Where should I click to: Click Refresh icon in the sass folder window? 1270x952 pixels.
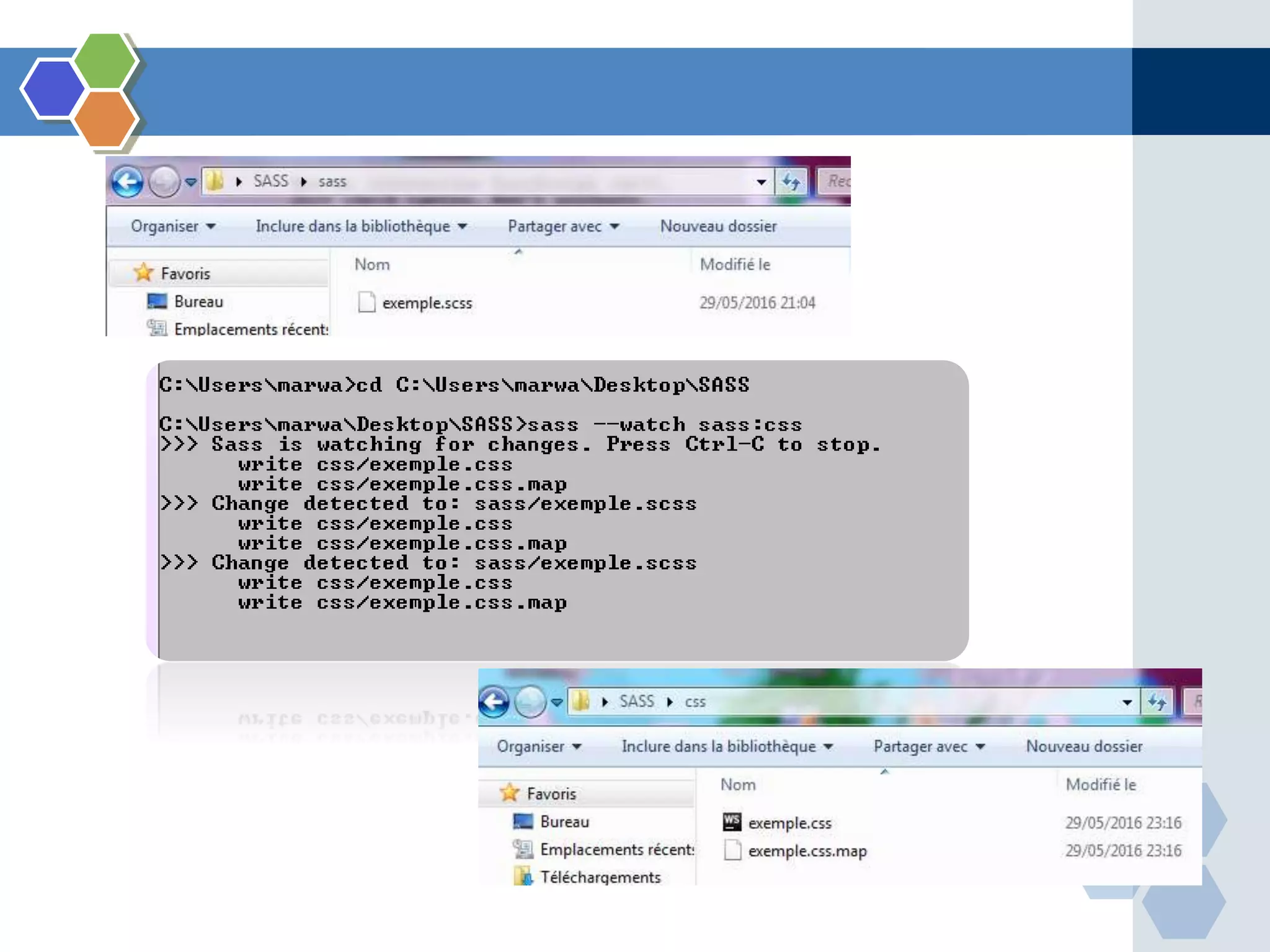point(791,182)
